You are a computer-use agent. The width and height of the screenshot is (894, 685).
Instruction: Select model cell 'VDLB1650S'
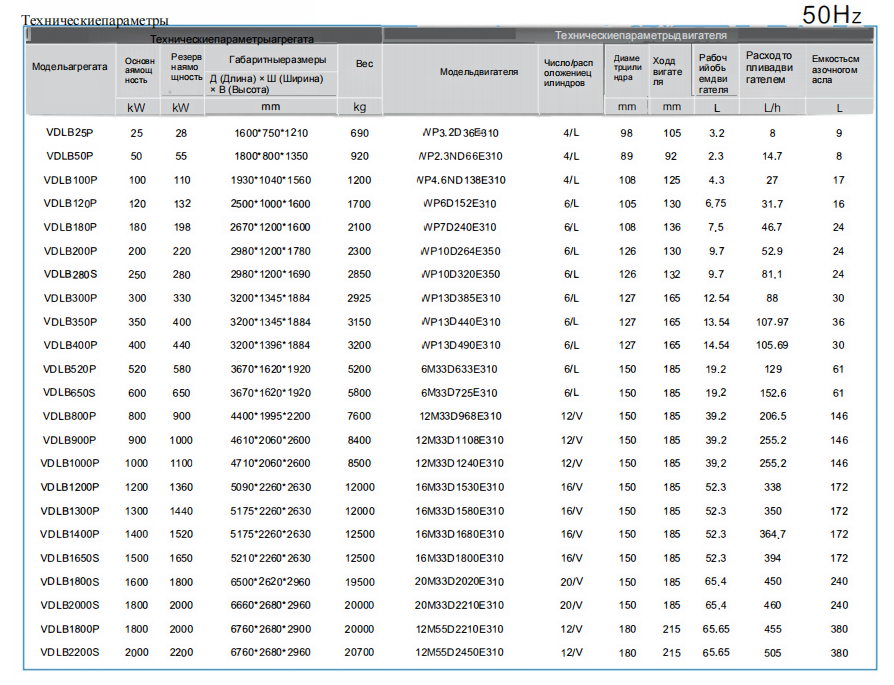point(70,558)
